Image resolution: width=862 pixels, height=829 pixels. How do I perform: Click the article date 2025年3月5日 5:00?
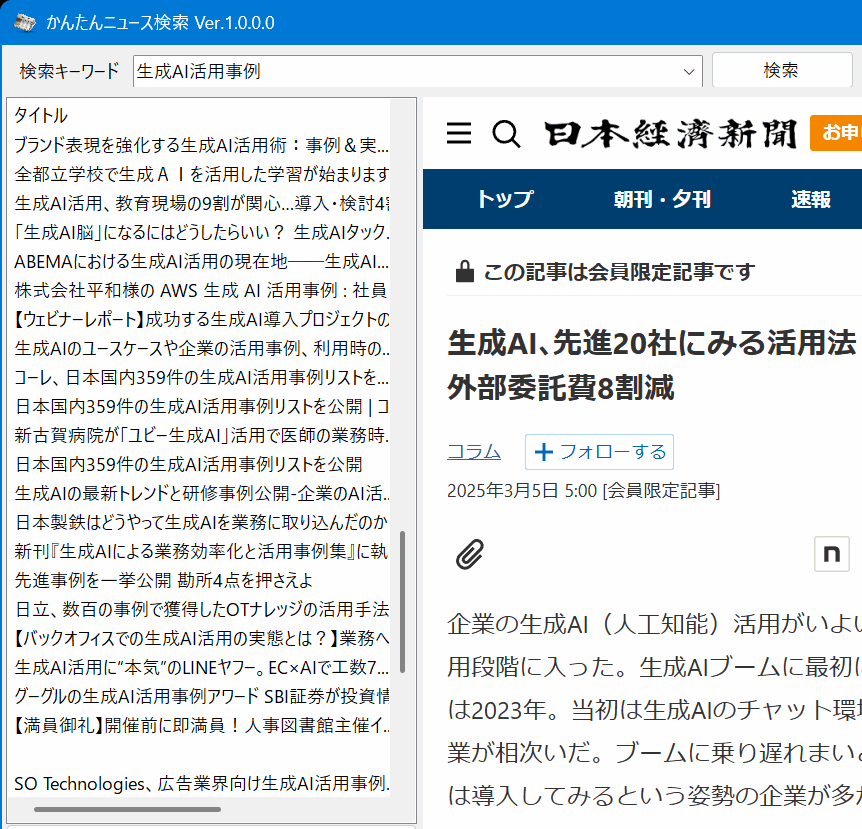point(522,490)
